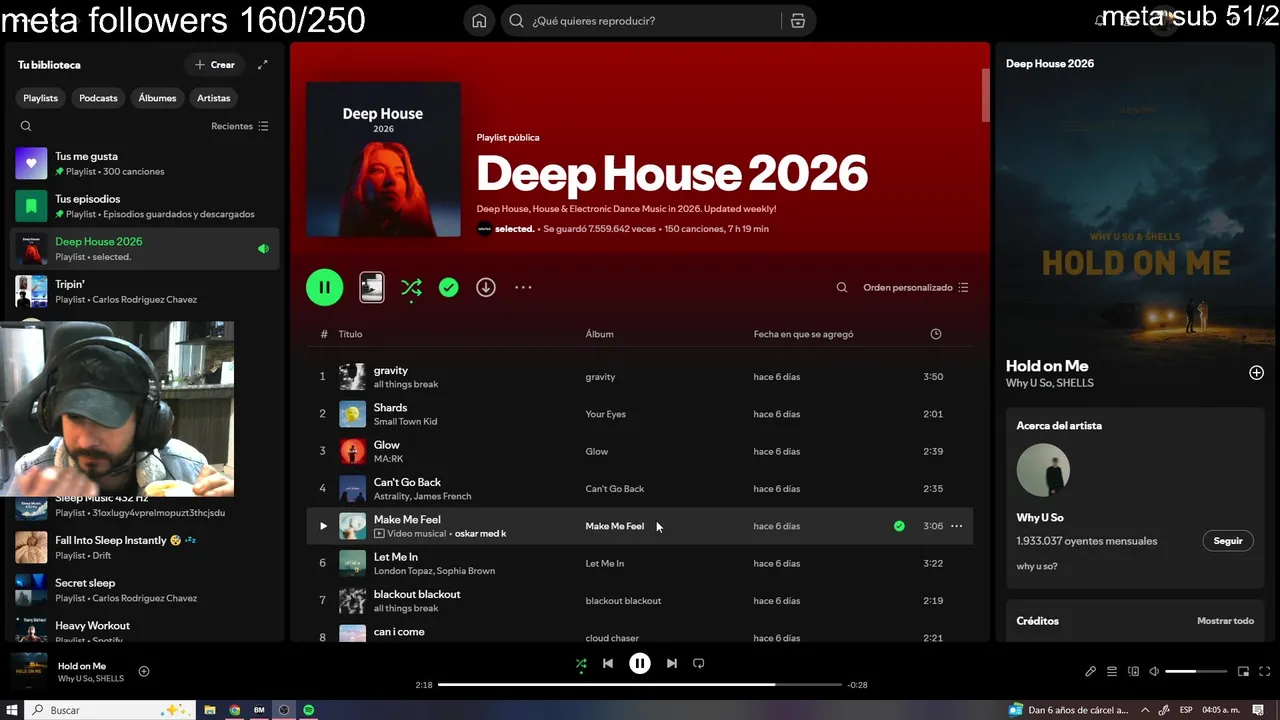Click the Seguir button for Why U So
The image size is (1280, 720).
pyautogui.click(x=1227, y=541)
